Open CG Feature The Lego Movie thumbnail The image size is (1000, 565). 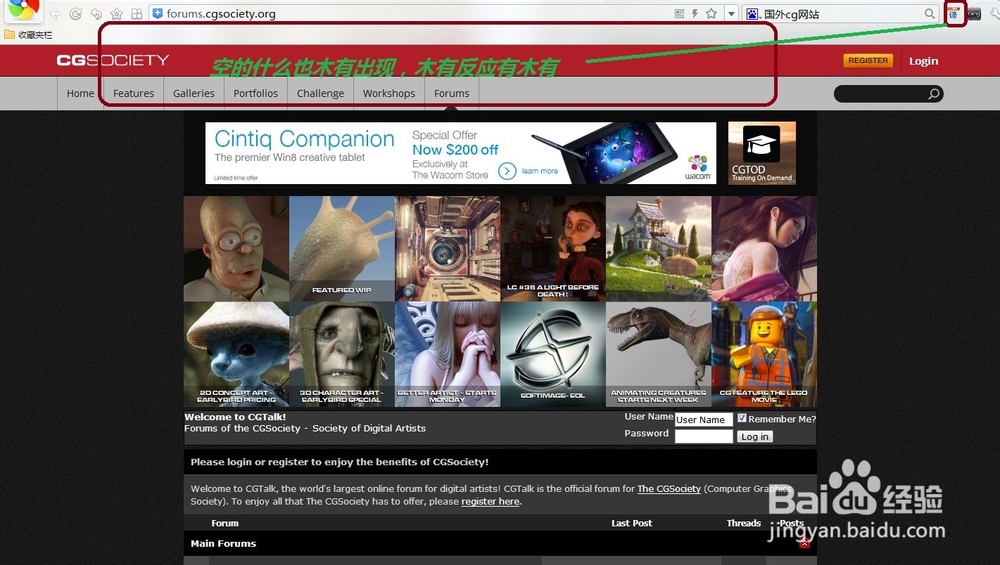tap(764, 354)
